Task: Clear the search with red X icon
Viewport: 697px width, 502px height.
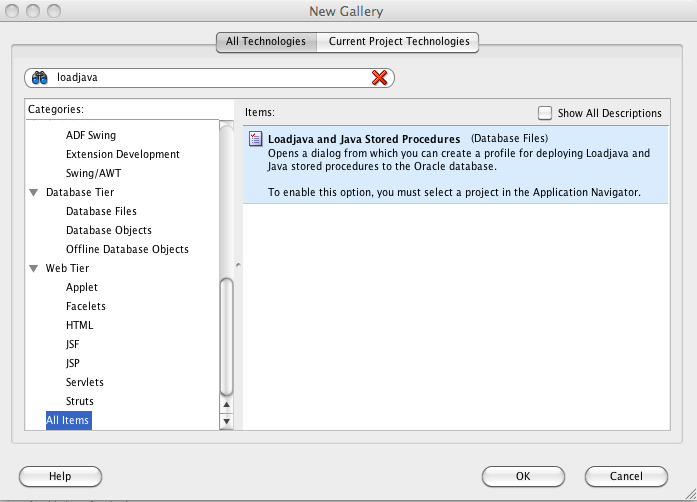Action: click(379, 78)
